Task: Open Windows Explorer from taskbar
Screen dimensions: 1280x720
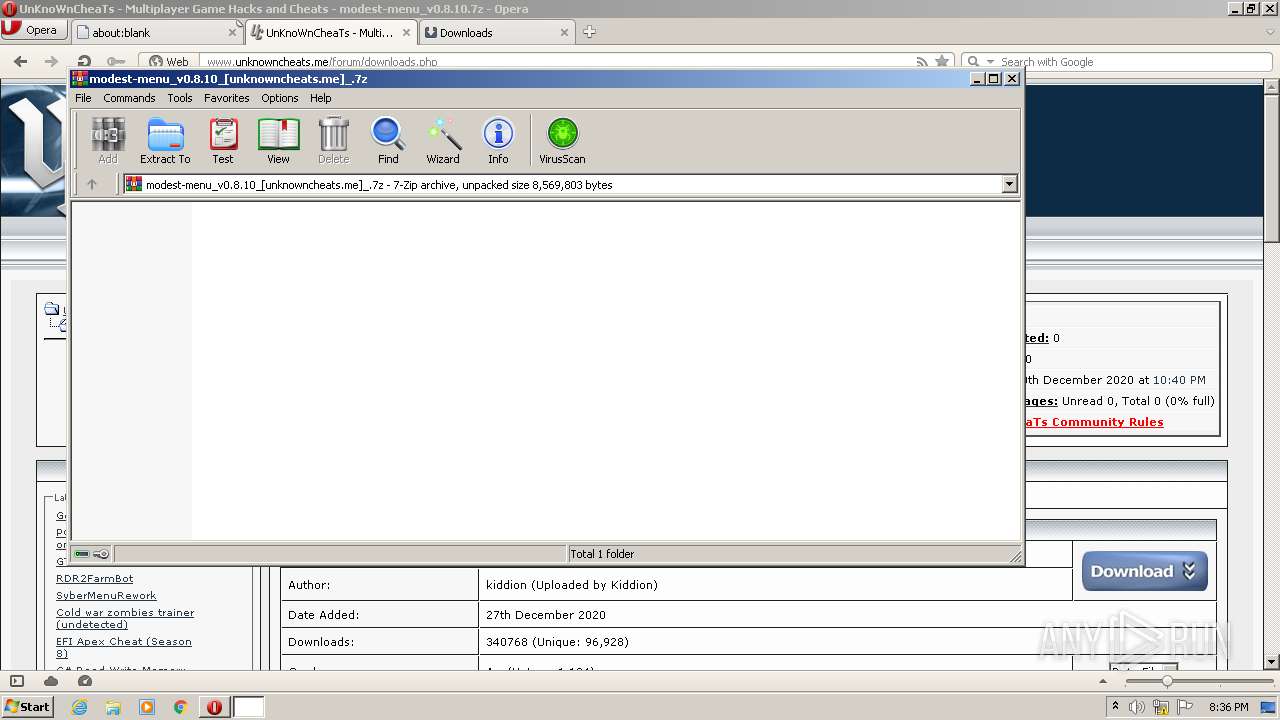Action: (113, 707)
